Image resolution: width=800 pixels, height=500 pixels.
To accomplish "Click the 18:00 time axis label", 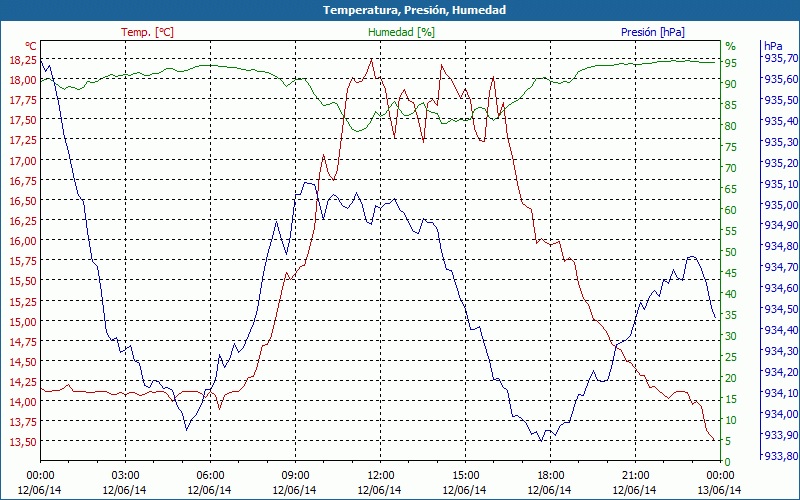I will point(550,476).
